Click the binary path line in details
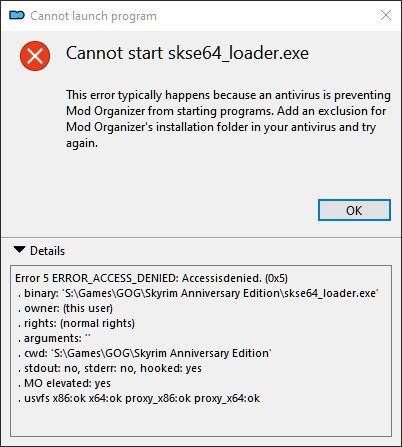The height and width of the screenshot is (447, 402). 198,293
